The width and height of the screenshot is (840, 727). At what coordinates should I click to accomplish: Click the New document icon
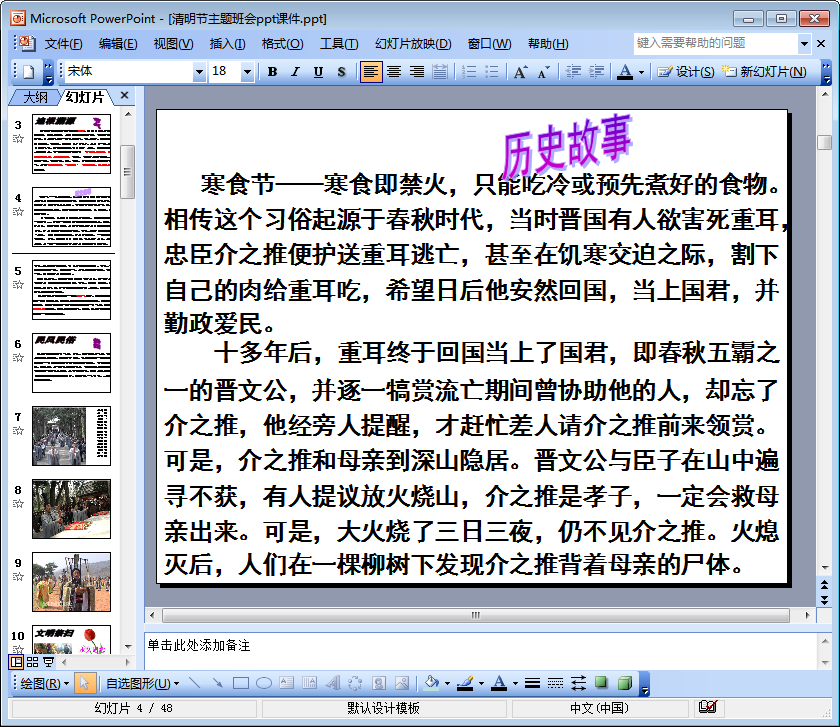(x=29, y=71)
